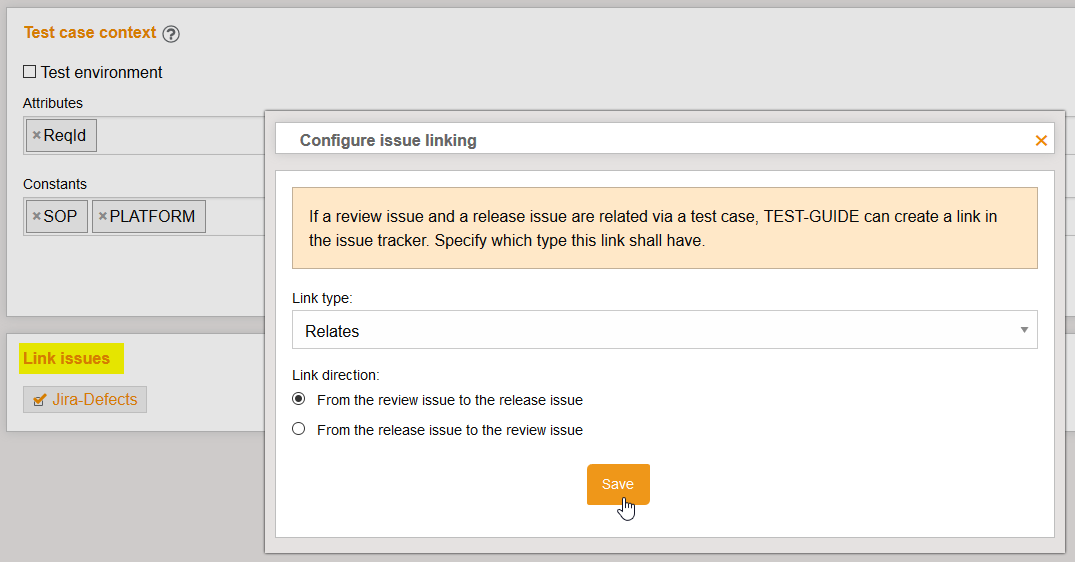Image resolution: width=1075 pixels, height=562 pixels.
Task: Remove the PLATFORM constant with its x
Action: pos(102,217)
